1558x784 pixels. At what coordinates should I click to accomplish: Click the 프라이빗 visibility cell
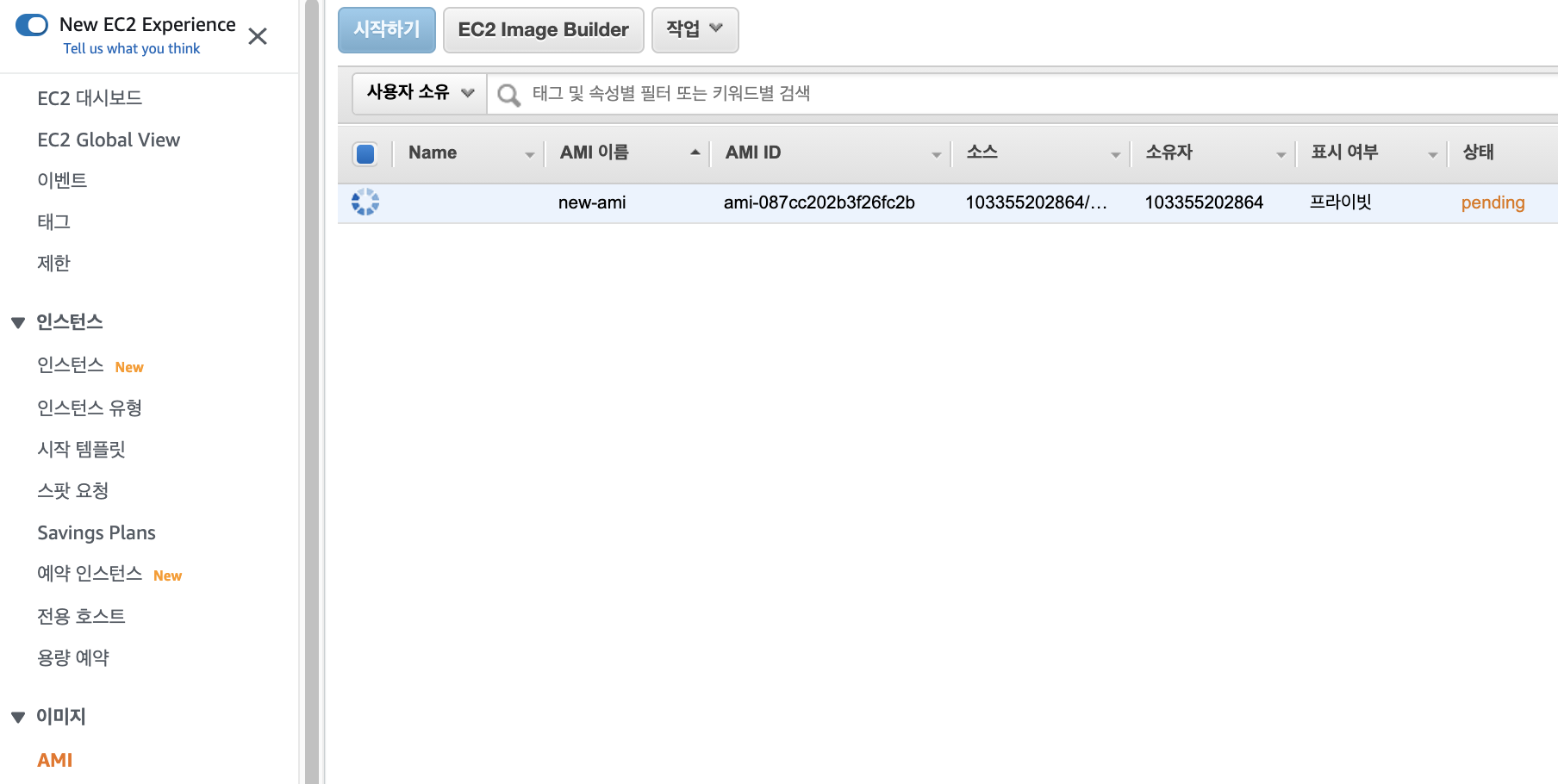pos(1341,202)
